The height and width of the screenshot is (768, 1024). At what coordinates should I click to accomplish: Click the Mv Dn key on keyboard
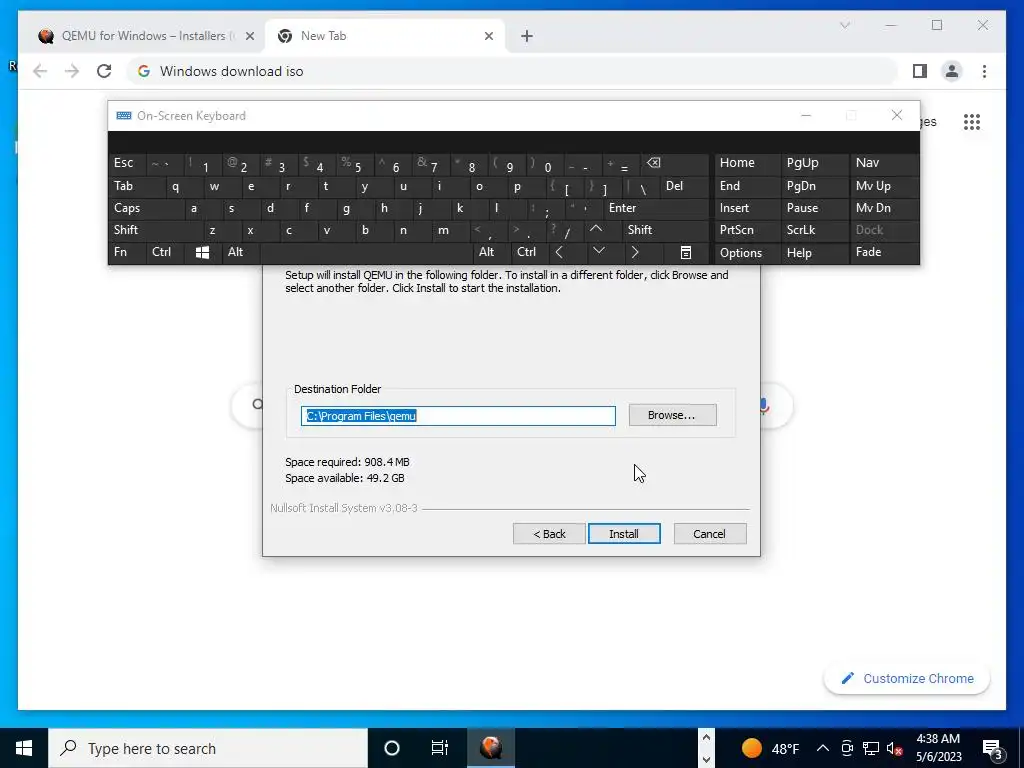click(884, 208)
